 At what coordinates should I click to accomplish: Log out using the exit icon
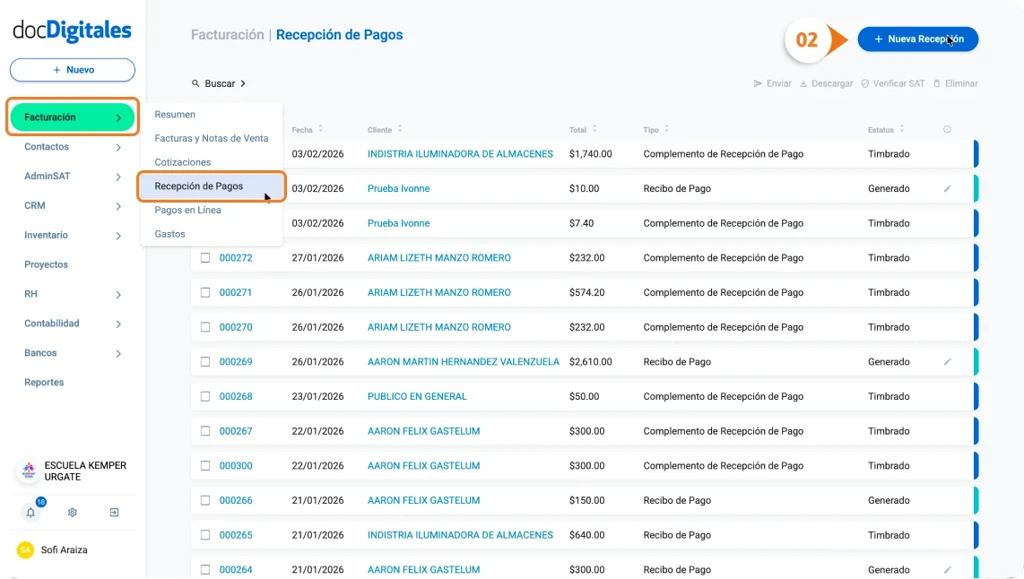(x=115, y=511)
